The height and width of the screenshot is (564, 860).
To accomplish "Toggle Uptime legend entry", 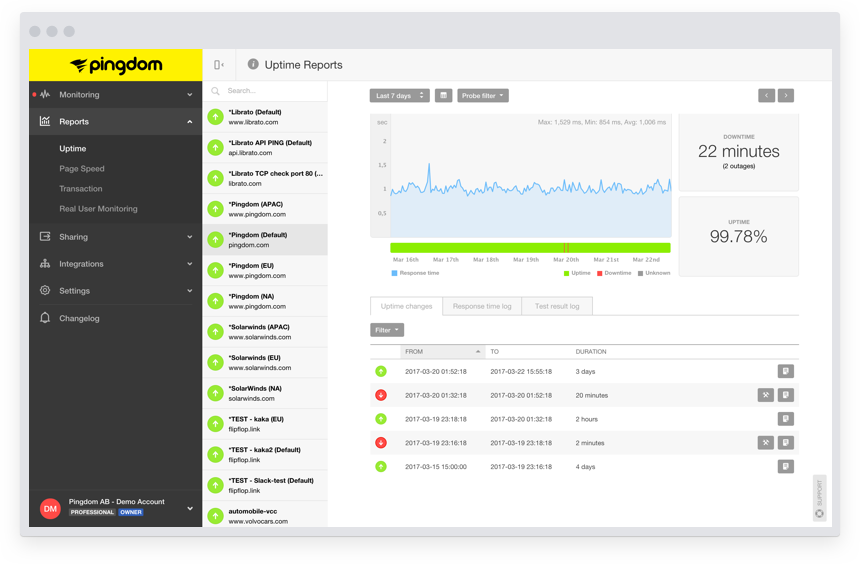I will click(x=577, y=273).
